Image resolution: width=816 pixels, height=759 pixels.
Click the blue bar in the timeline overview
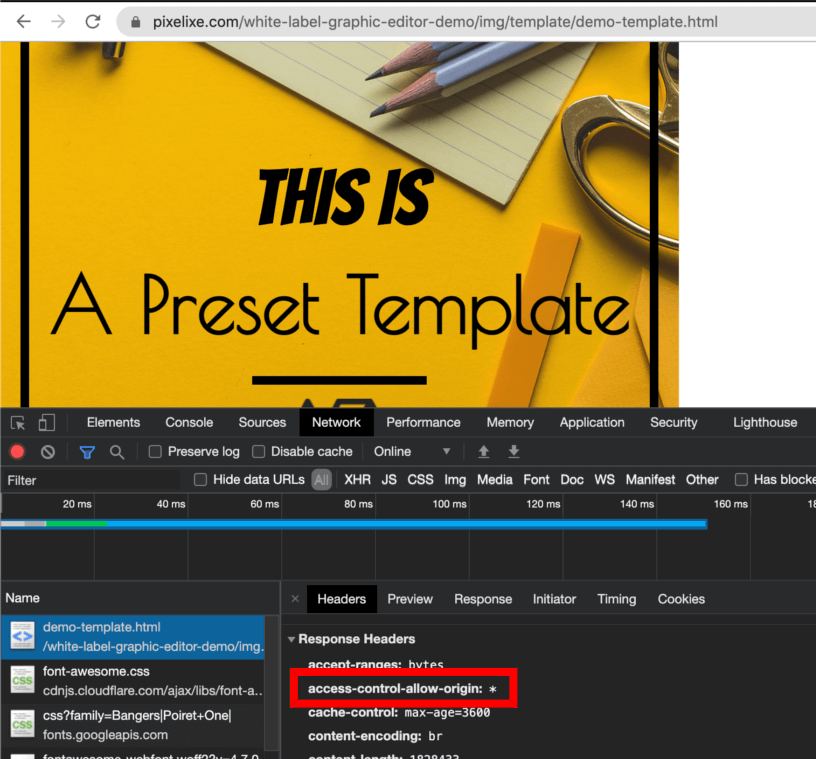(x=400, y=524)
